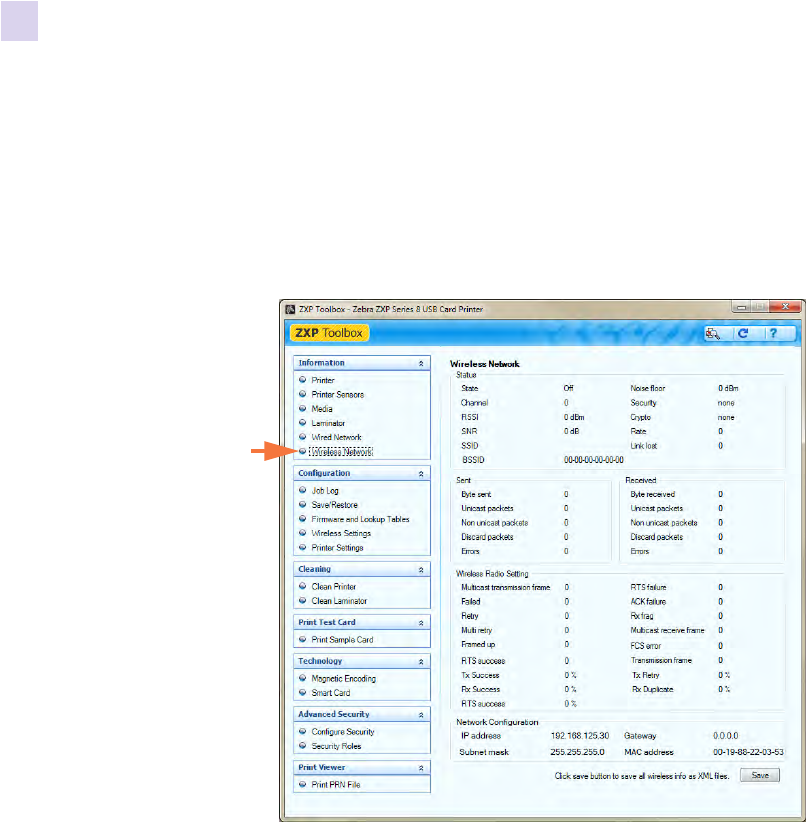Screen dimensions: 806x822
Task: Collapse the Information section
Action: pyautogui.click(x=421, y=363)
